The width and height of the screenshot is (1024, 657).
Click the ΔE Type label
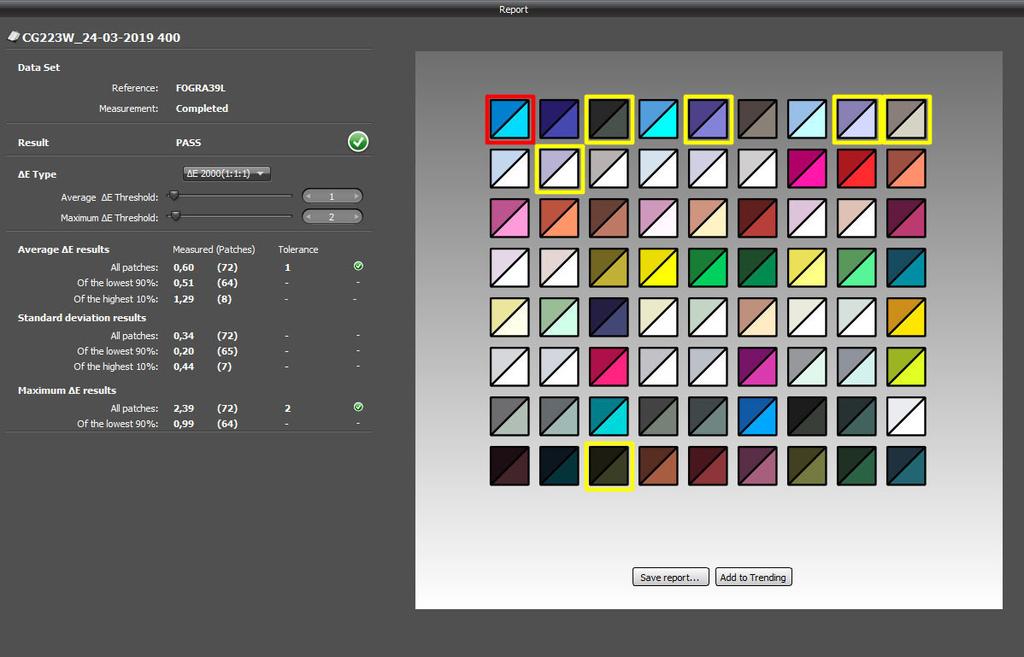(37, 174)
